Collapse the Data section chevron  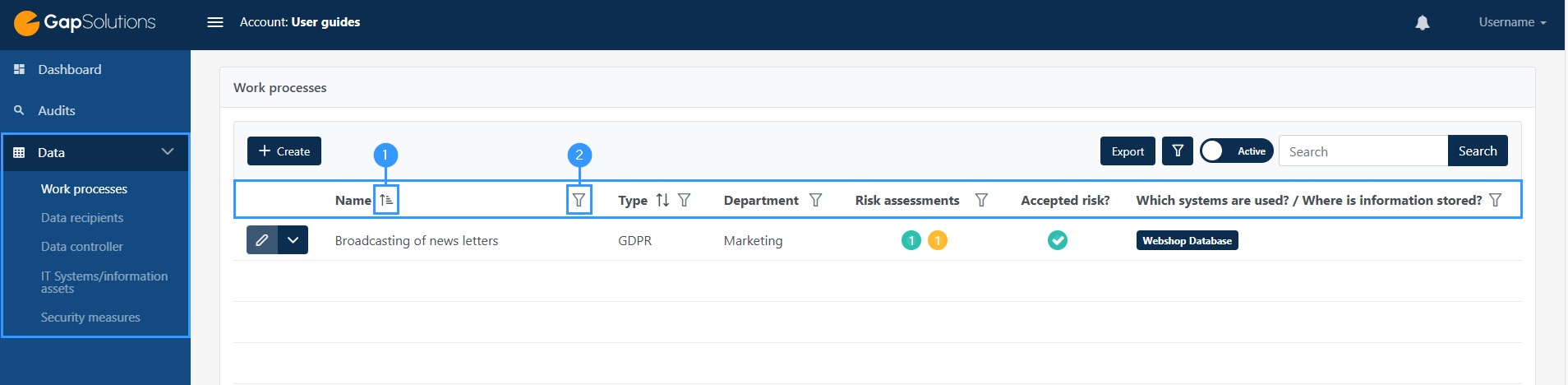[x=168, y=151]
